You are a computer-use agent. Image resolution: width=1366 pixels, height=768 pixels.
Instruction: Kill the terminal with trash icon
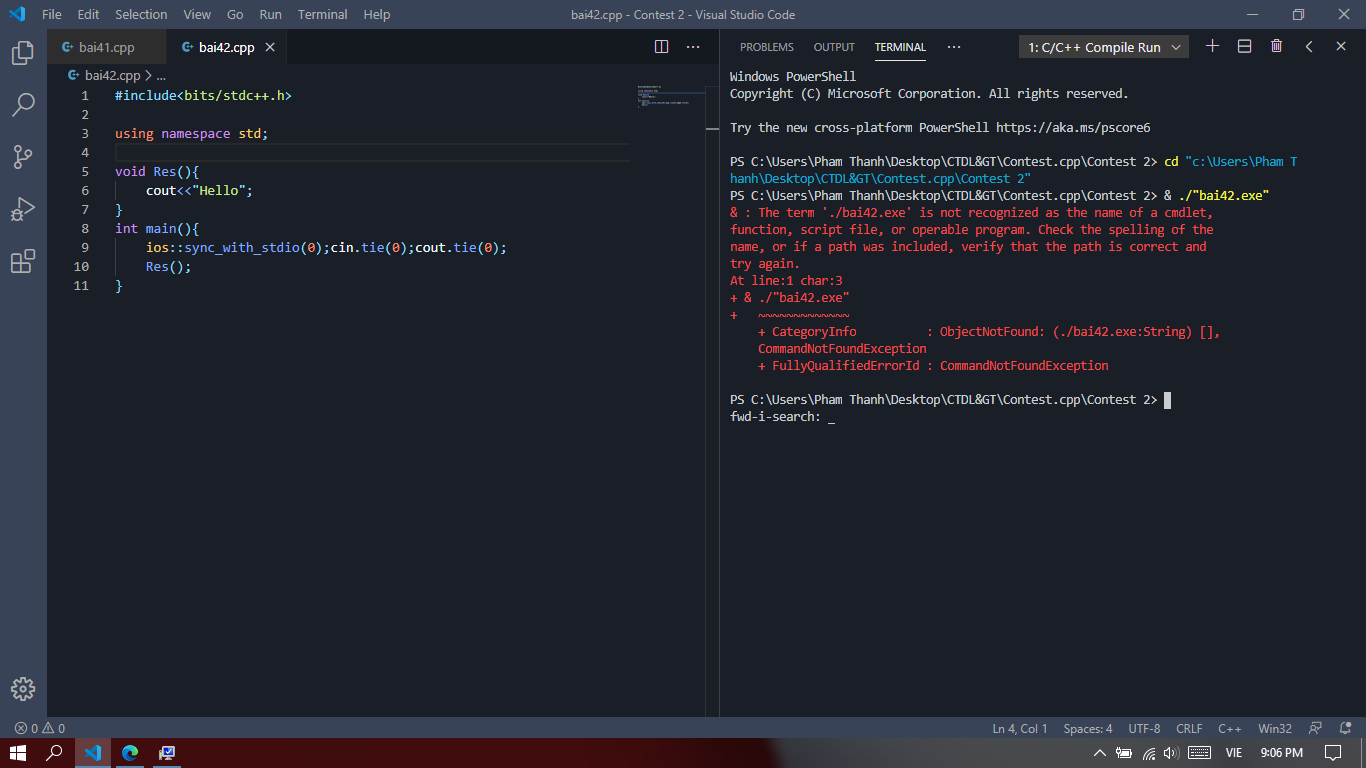1276,46
